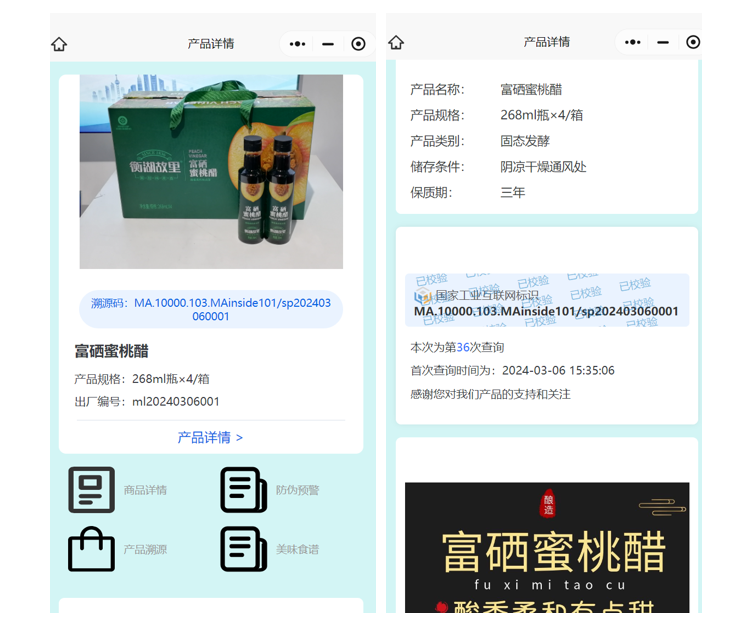Image resolution: width=750 pixels, height=624 pixels.
Task: Select the 防伪预警 label
Action: 298,490
